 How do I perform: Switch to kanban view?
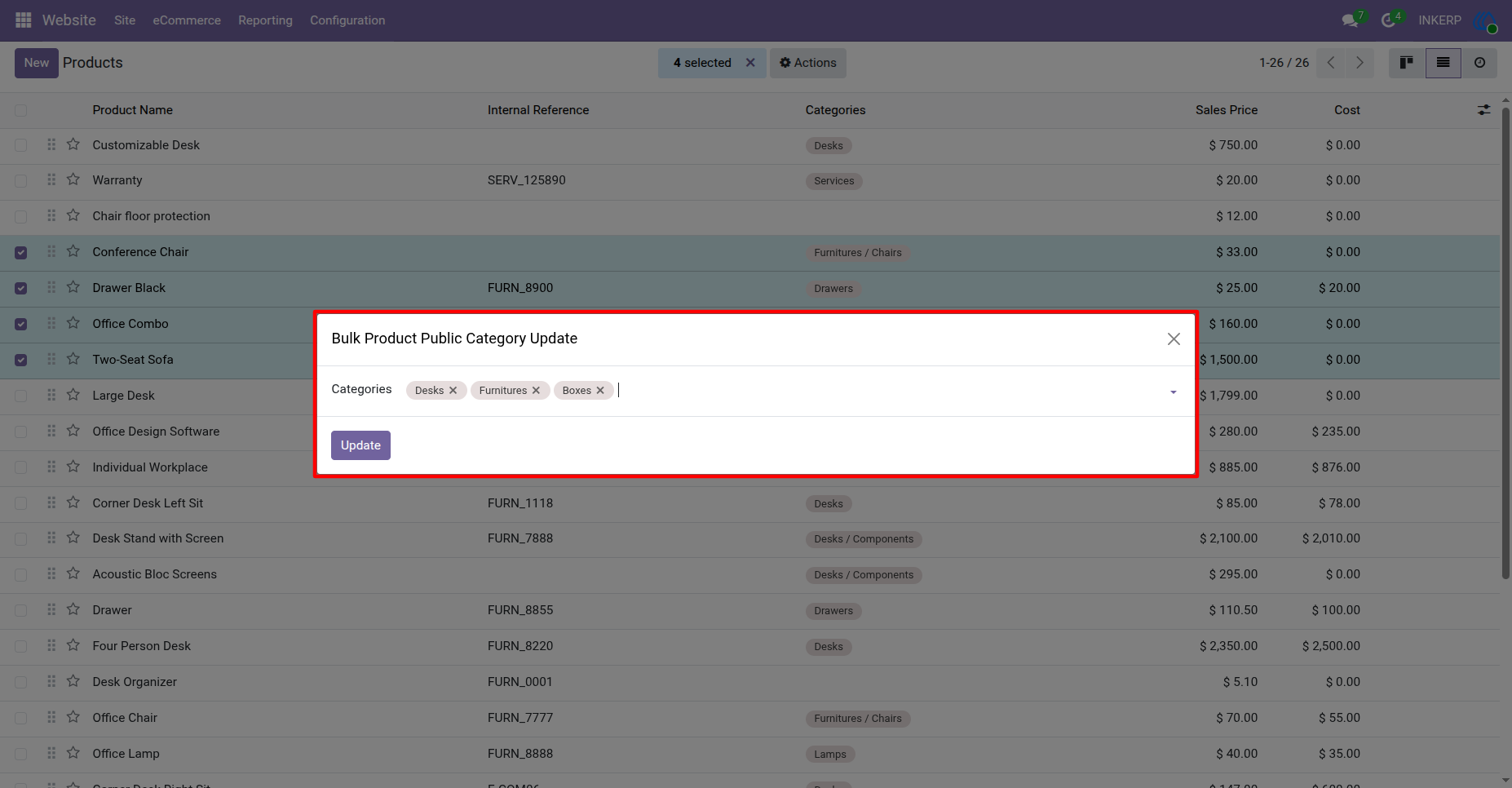[1407, 63]
